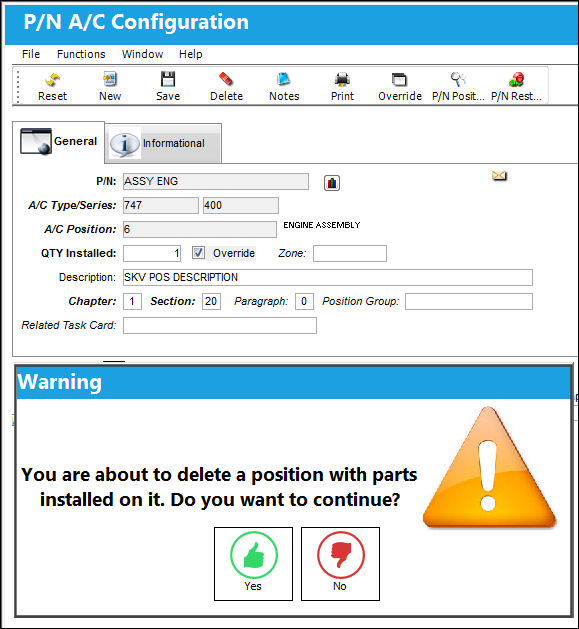The height and width of the screenshot is (629, 579).
Task: Click the Related Task Card field
Action: click(220, 325)
